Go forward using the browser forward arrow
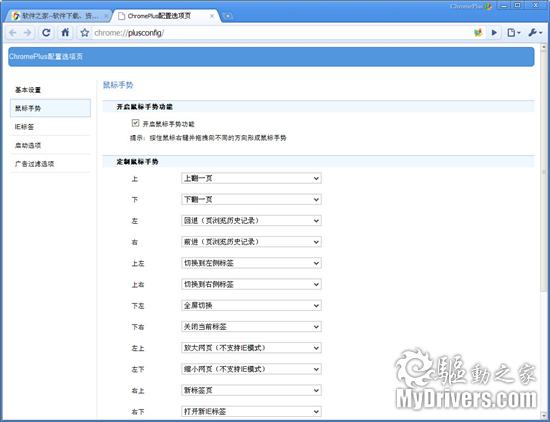550x422 pixels. pyautogui.click(x=27, y=33)
